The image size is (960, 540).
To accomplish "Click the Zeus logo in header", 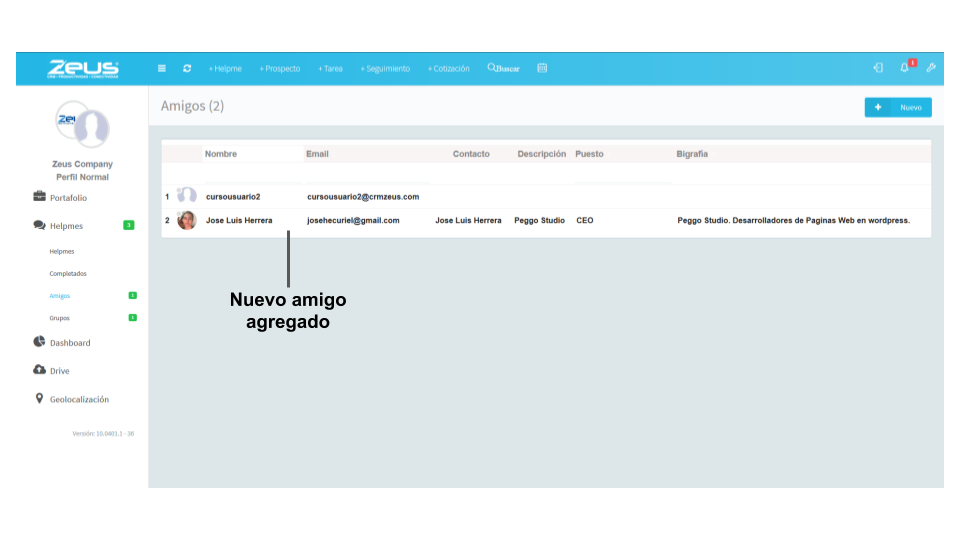I will pyautogui.click(x=83, y=69).
